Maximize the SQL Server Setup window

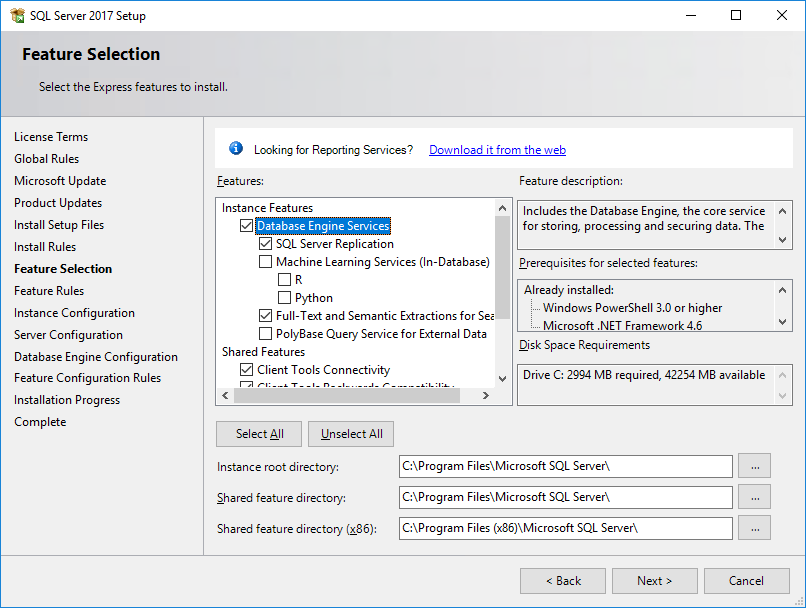tap(736, 15)
